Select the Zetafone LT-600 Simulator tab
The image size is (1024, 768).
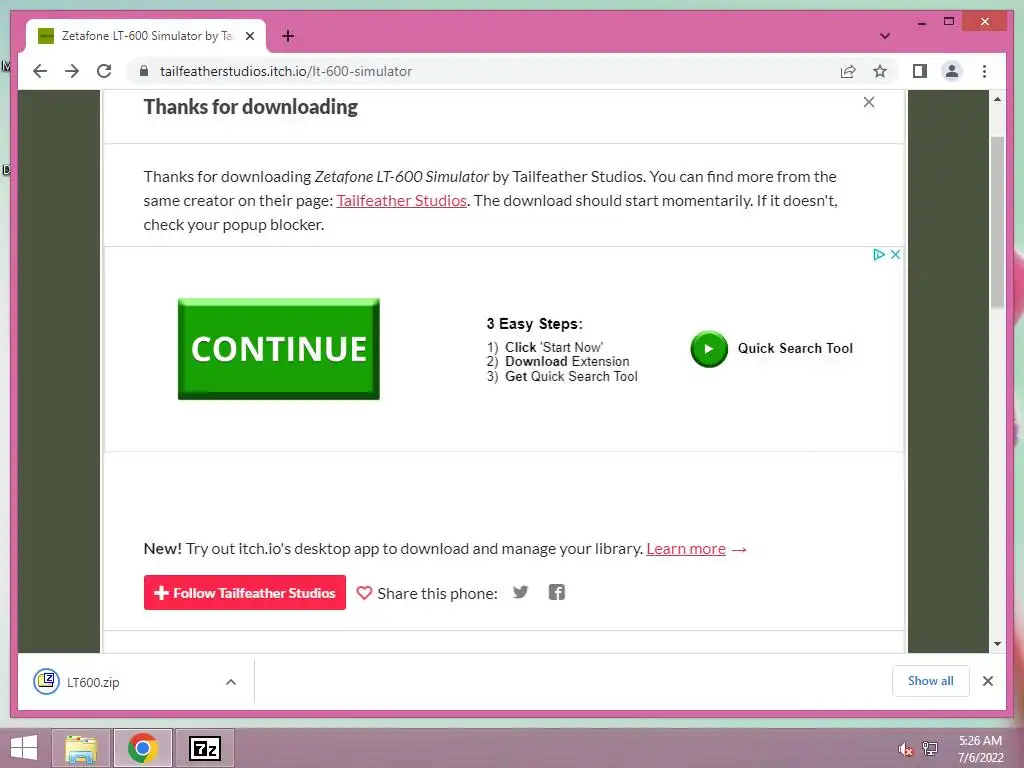(146, 36)
